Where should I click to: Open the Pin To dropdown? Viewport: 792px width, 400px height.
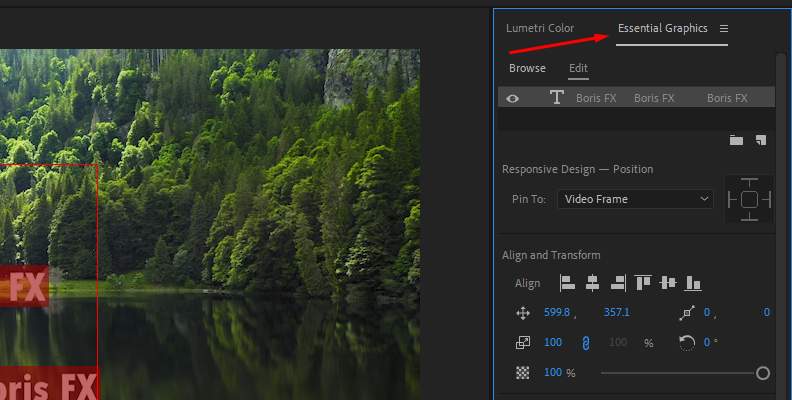coord(634,199)
